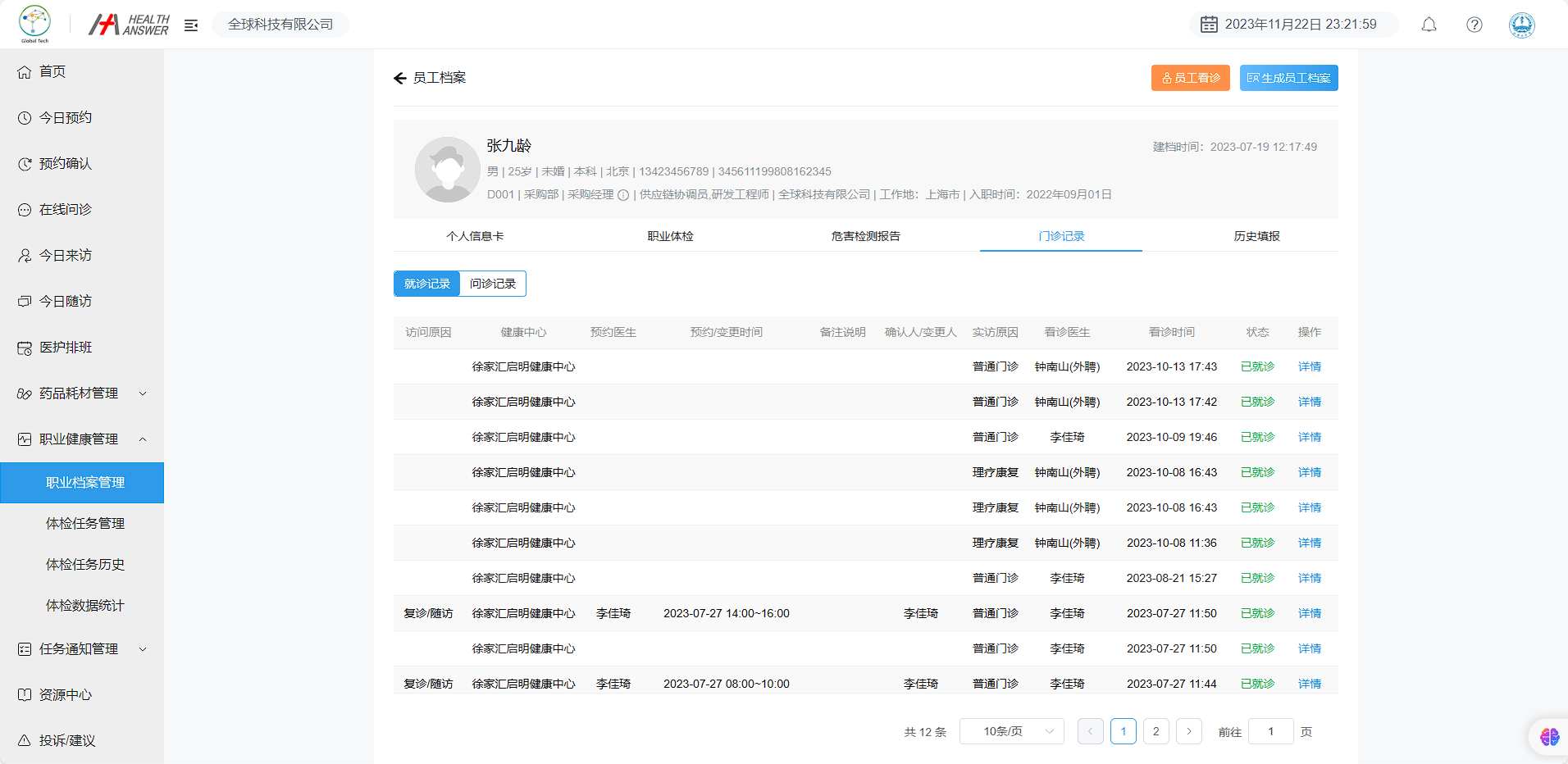Click the Health Answer logo

coord(129,25)
